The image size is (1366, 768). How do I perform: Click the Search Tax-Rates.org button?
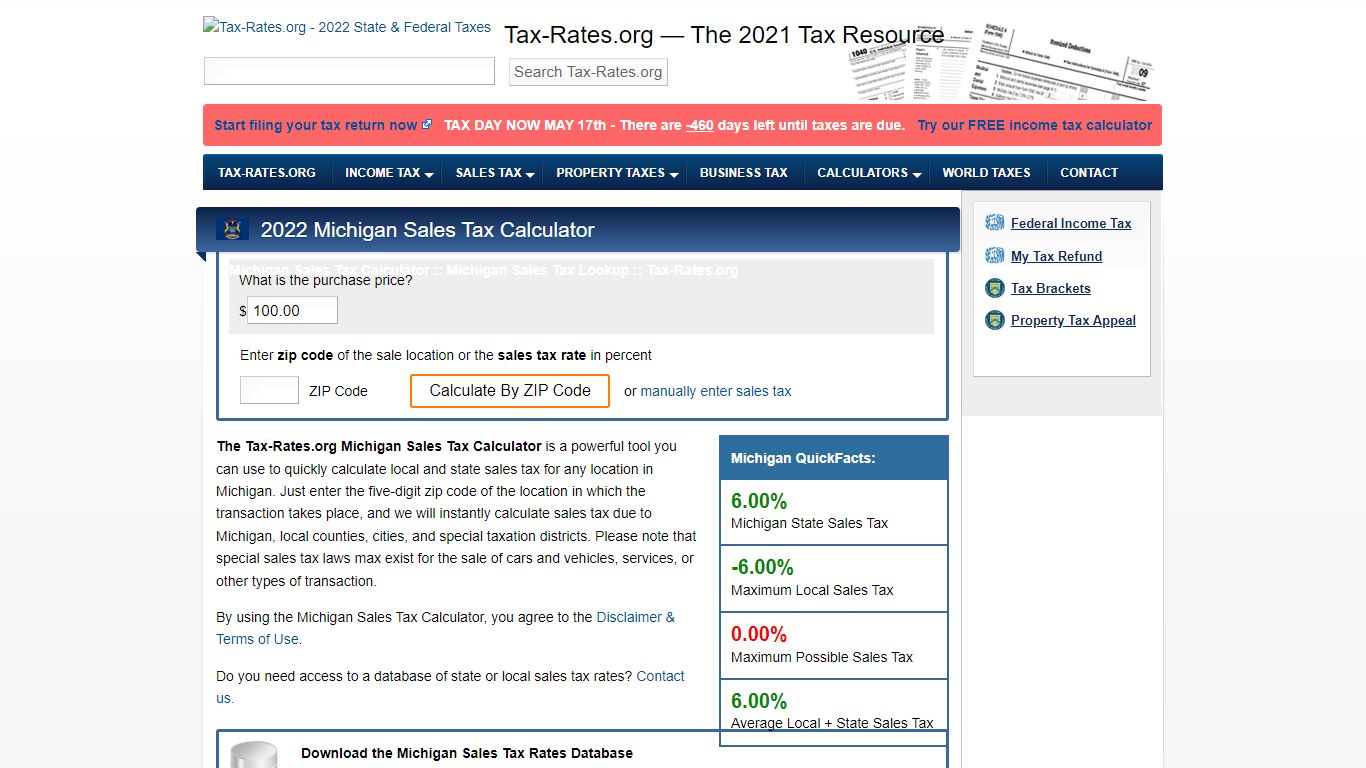pos(588,72)
